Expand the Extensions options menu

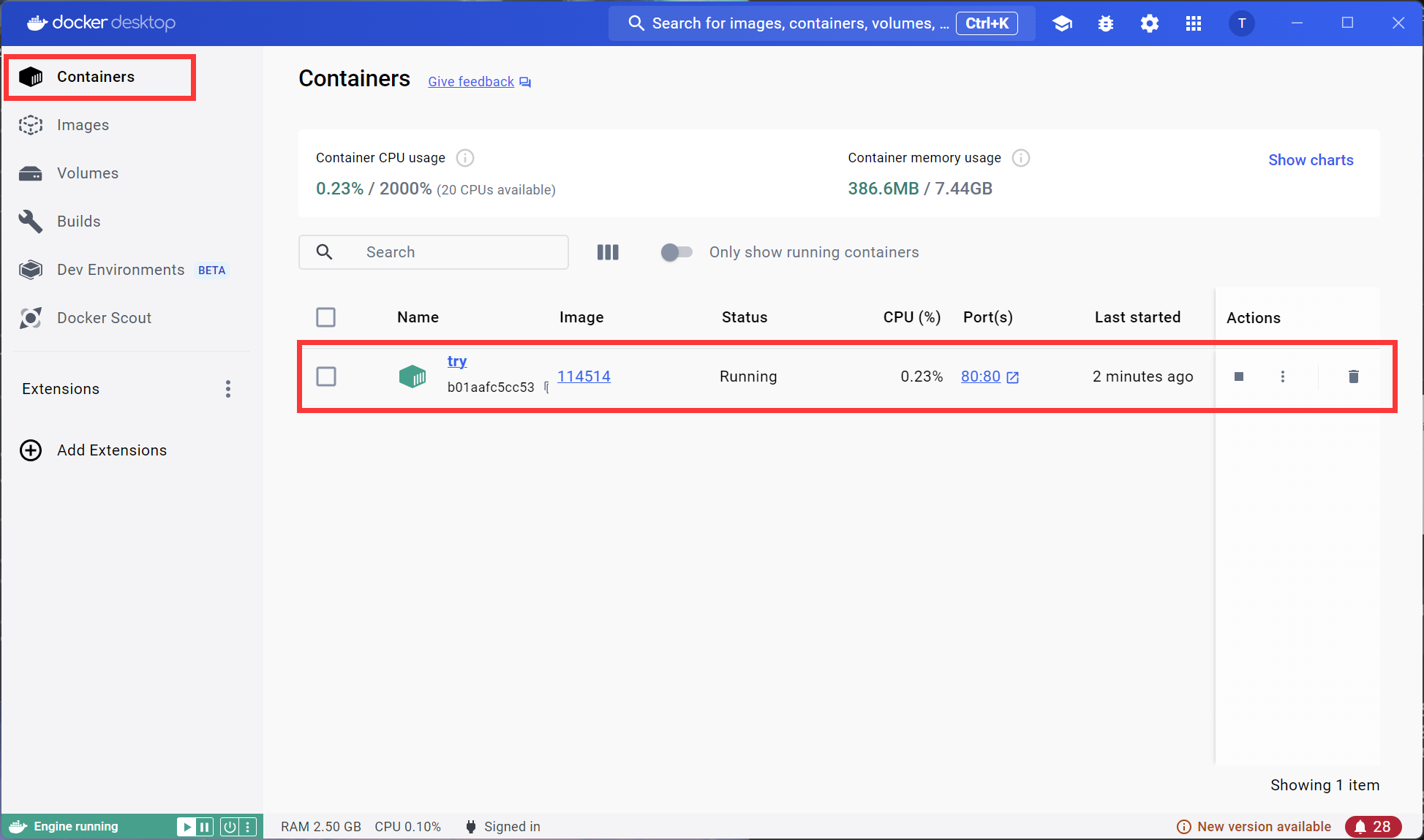[228, 389]
